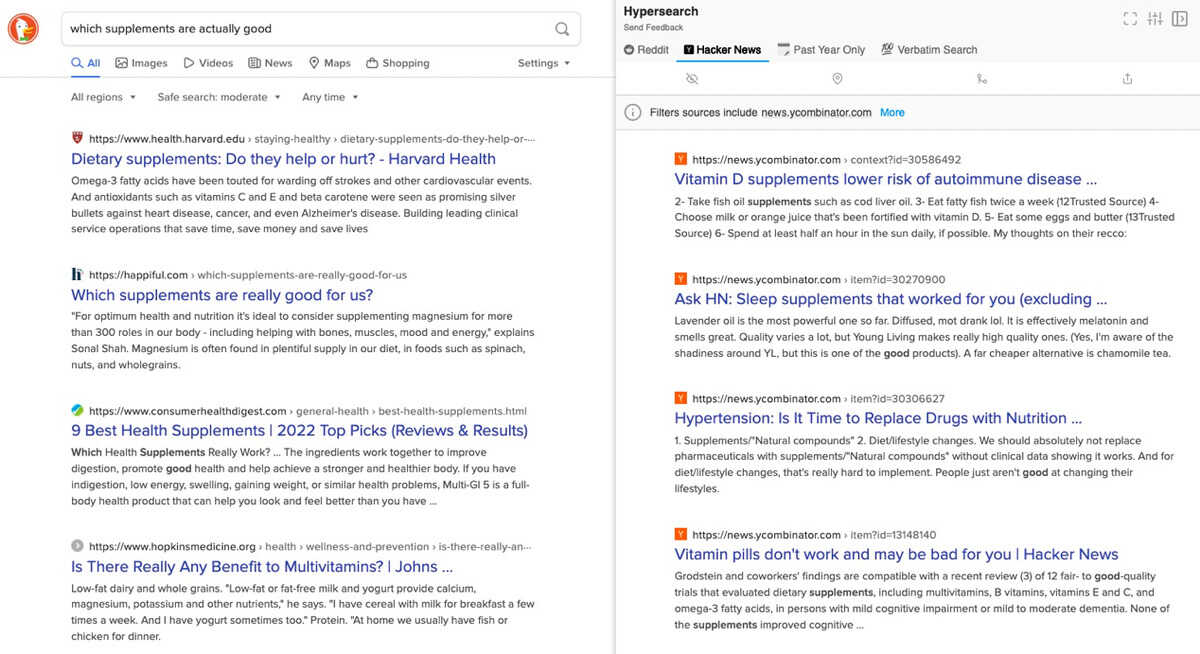Open the News tab
Viewport: 1200px width, 654px height.
click(271, 63)
